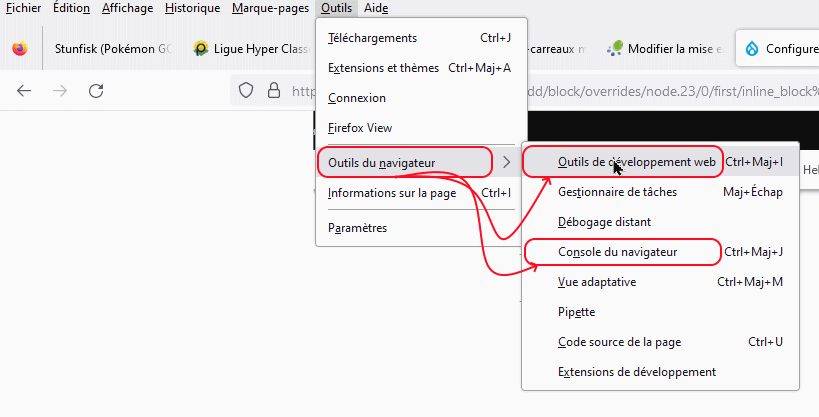Image resolution: width=819 pixels, height=417 pixels.
Task: Reload the current page
Action: pos(96,91)
